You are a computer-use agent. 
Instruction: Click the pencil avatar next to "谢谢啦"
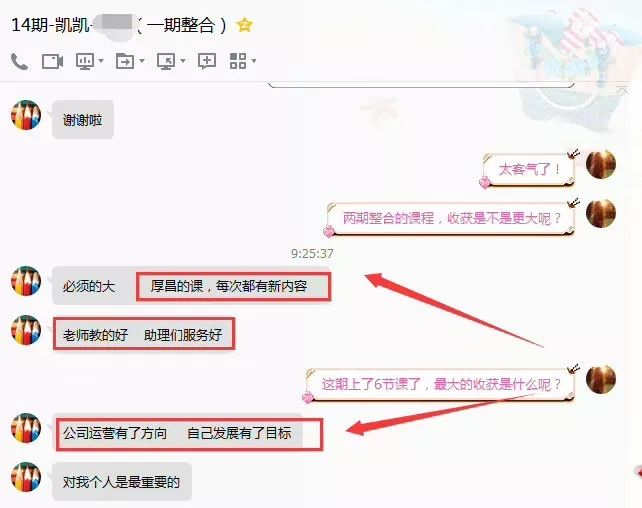click(26, 115)
